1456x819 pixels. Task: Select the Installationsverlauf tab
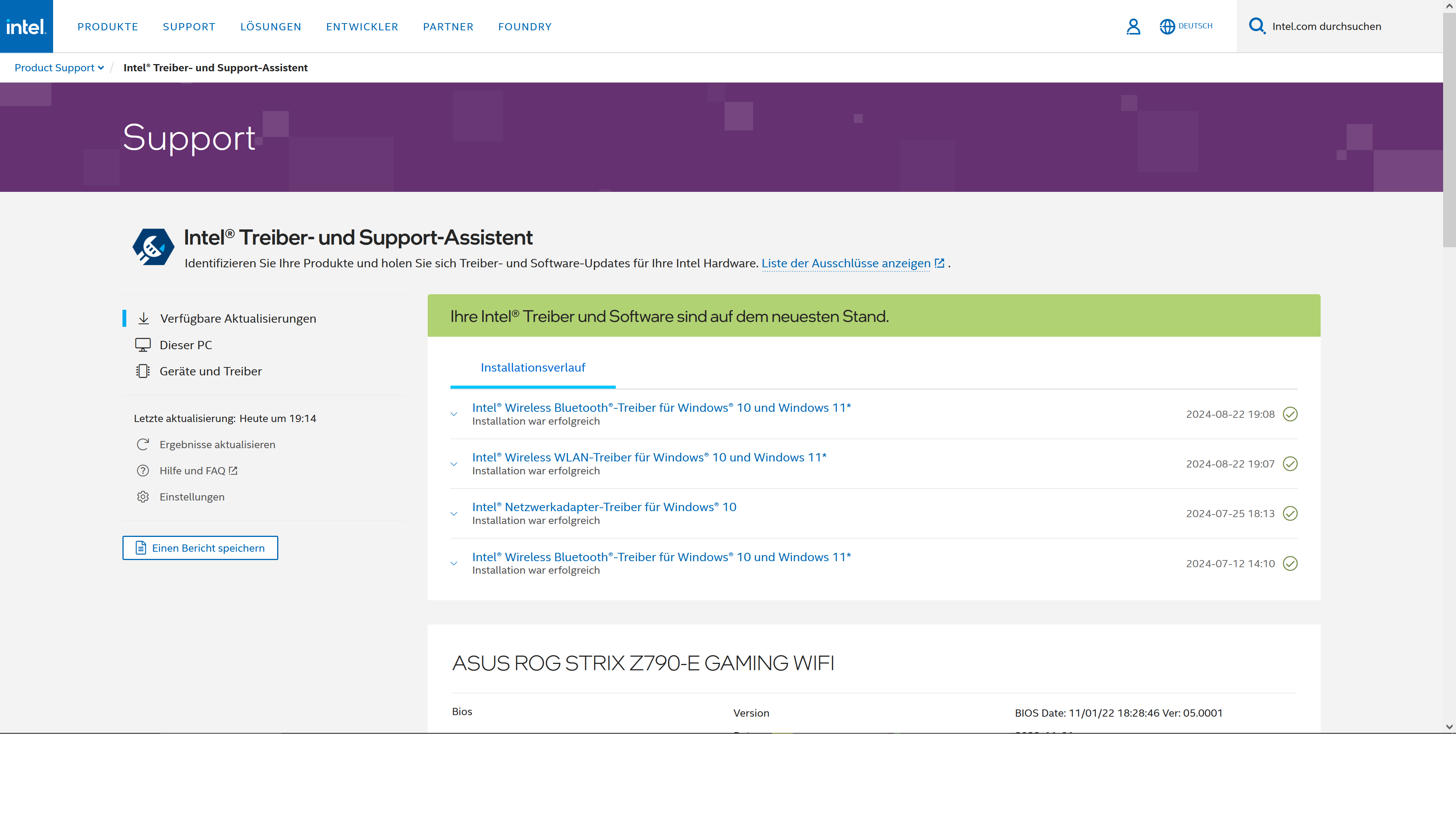pyautogui.click(x=532, y=368)
